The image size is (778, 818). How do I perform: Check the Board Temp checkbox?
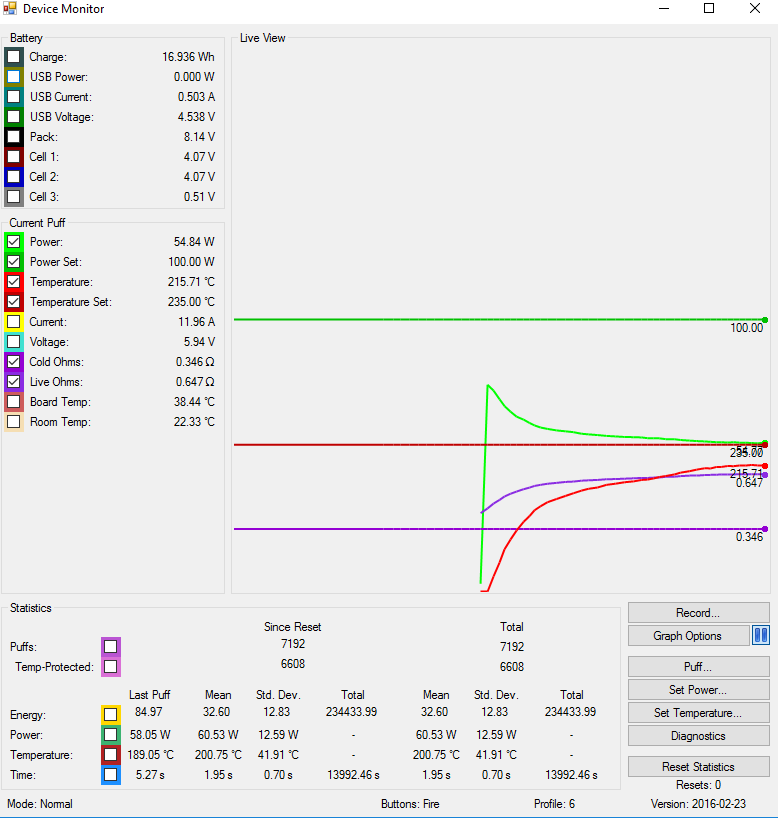pos(14,402)
